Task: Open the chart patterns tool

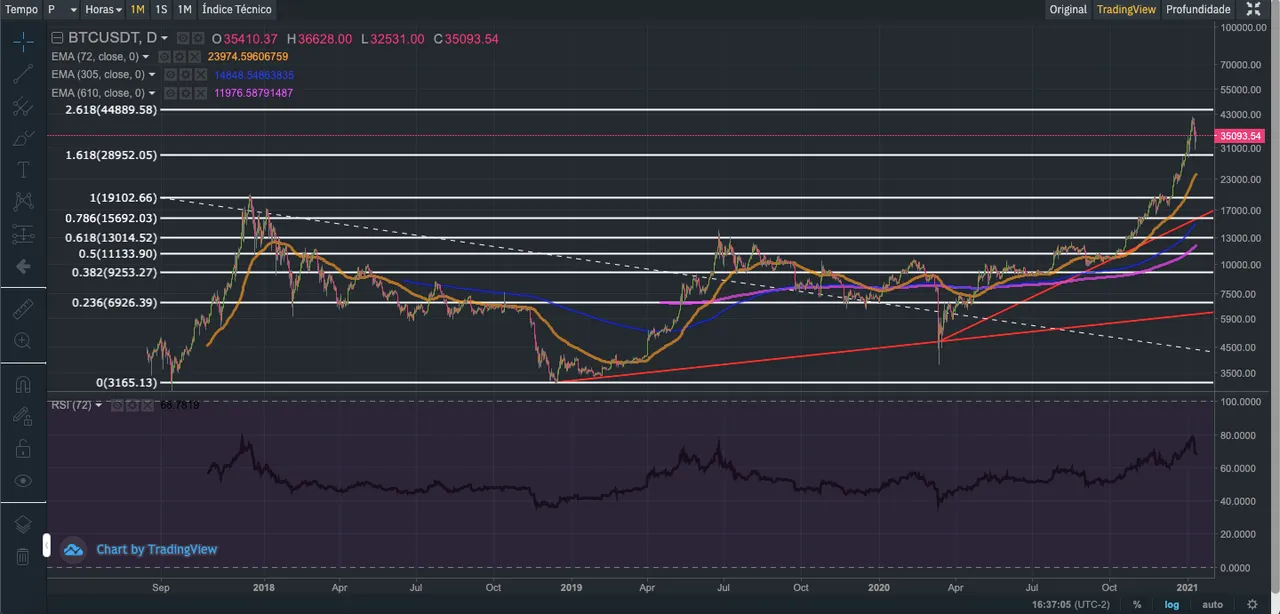Action: click(x=23, y=202)
